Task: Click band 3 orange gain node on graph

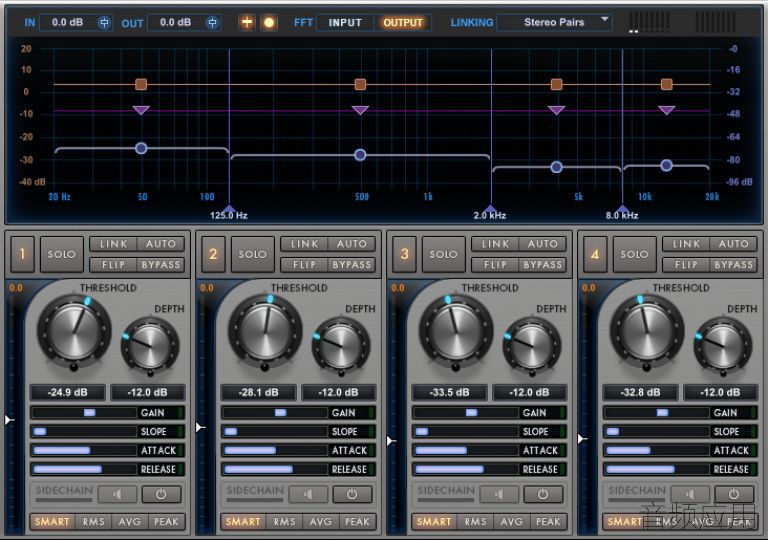Action: click(x=556, y=84)
